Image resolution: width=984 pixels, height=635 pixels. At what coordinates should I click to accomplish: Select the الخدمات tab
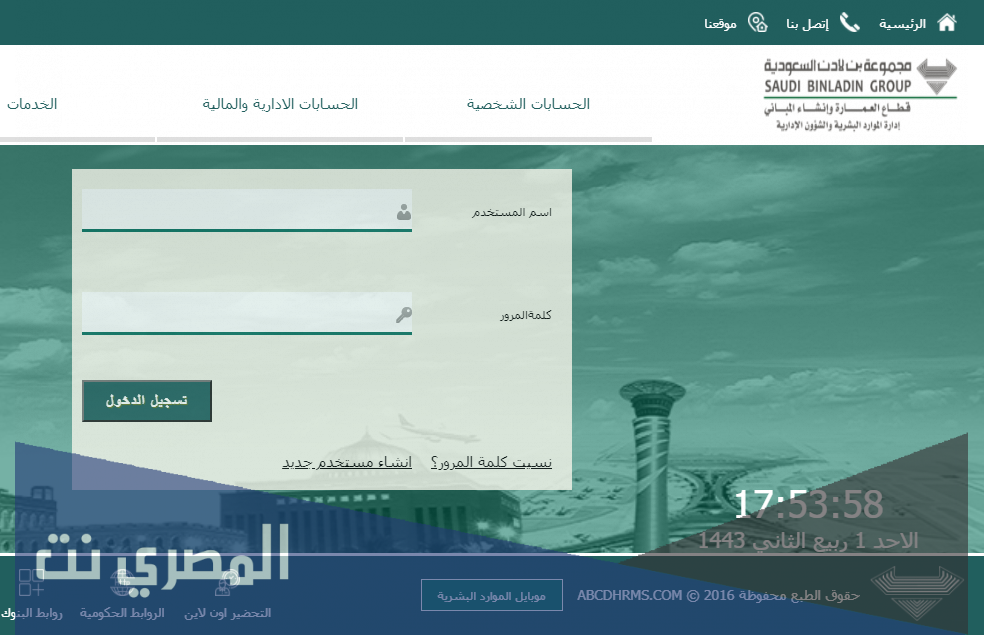coord(32,104)
